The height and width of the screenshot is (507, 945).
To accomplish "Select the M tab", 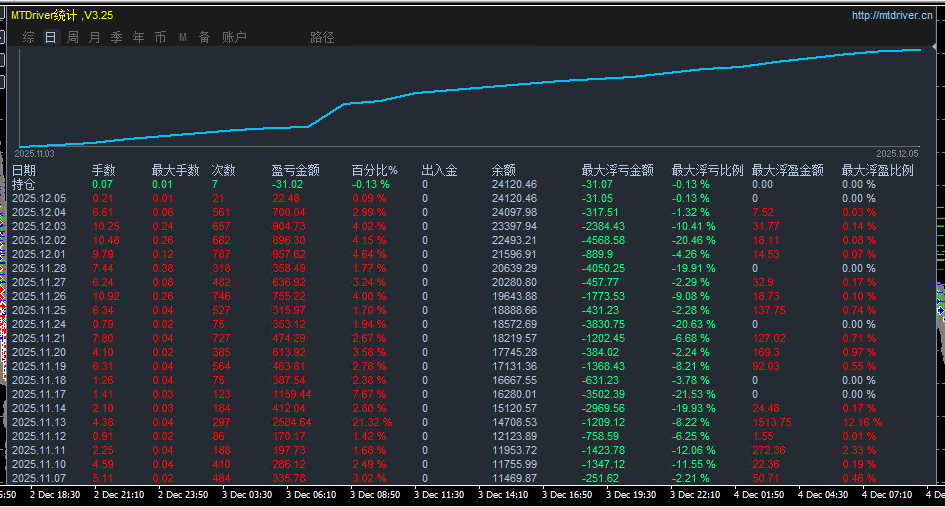I will tap(183, 37).
